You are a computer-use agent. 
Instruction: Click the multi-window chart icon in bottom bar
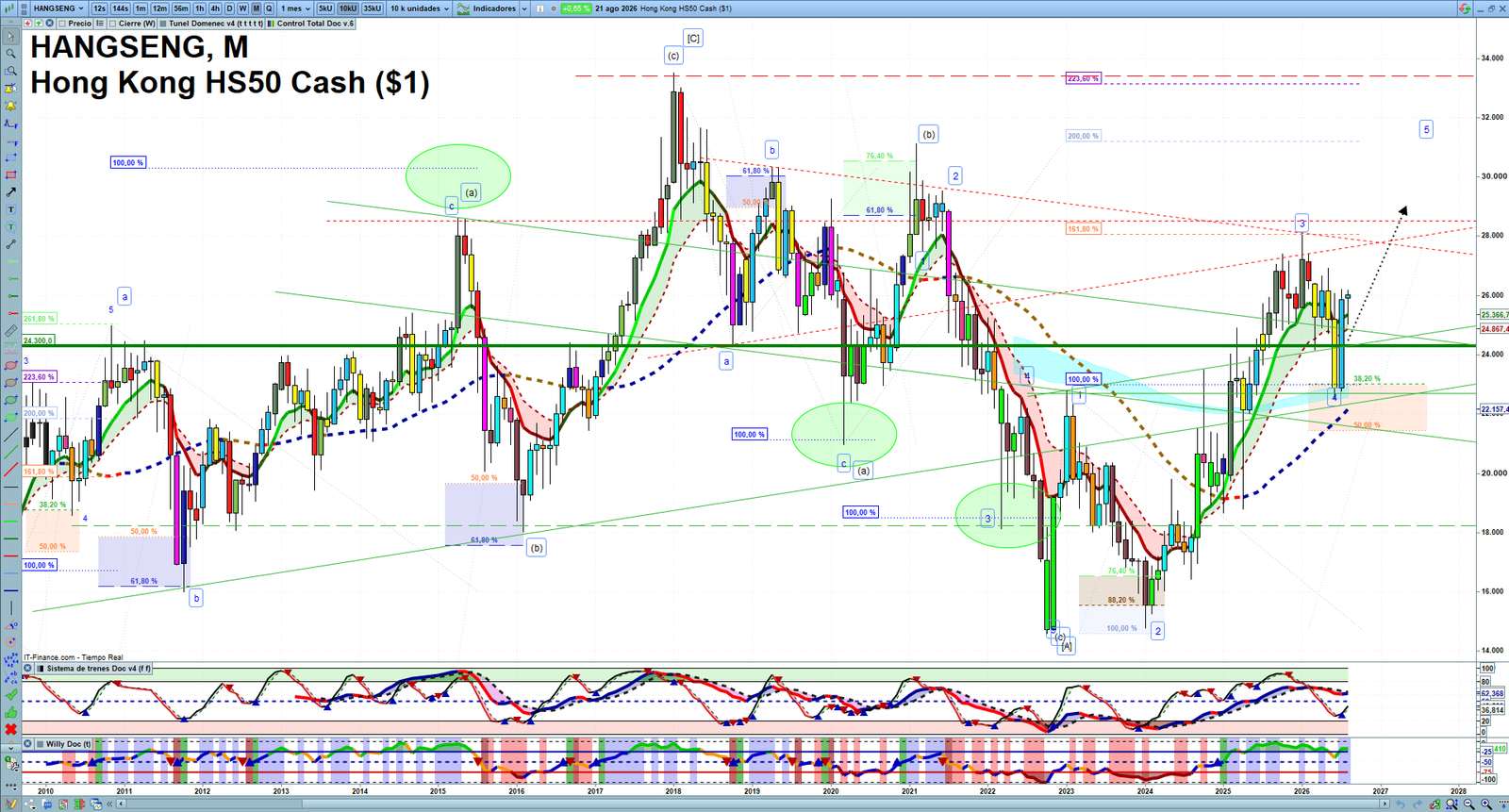click(x=96, y=804)
